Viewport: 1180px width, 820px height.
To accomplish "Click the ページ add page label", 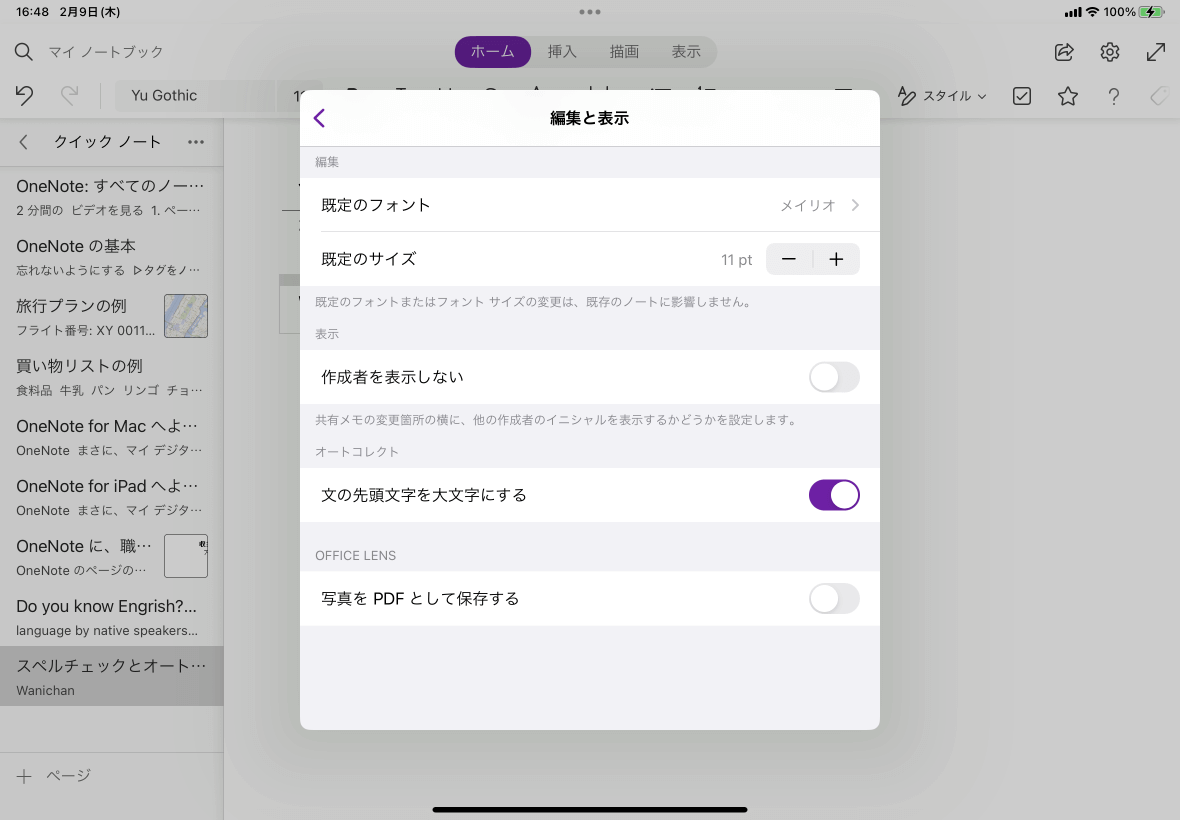I will tap(68, 776).
